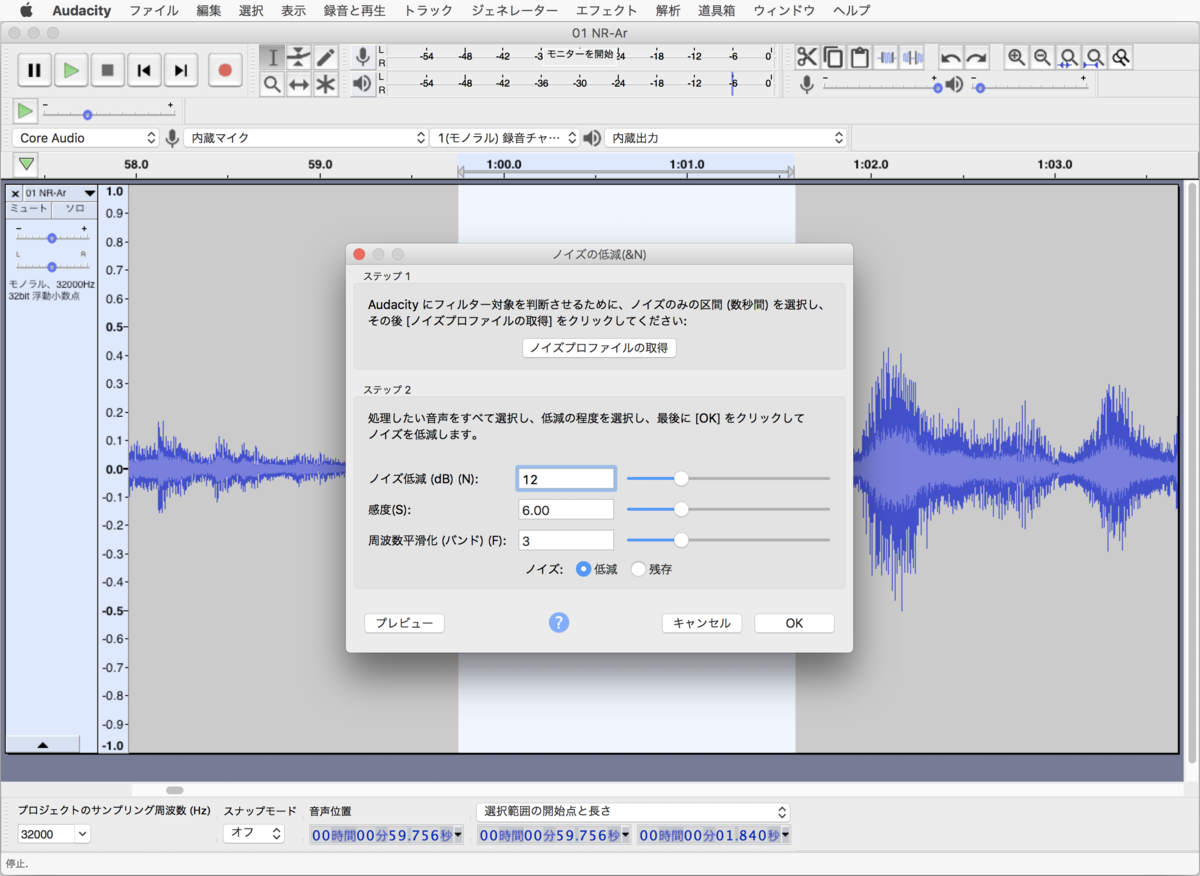Open the 解析 menu
Viewport: 1200px width, 876px height.
[668, 11]
